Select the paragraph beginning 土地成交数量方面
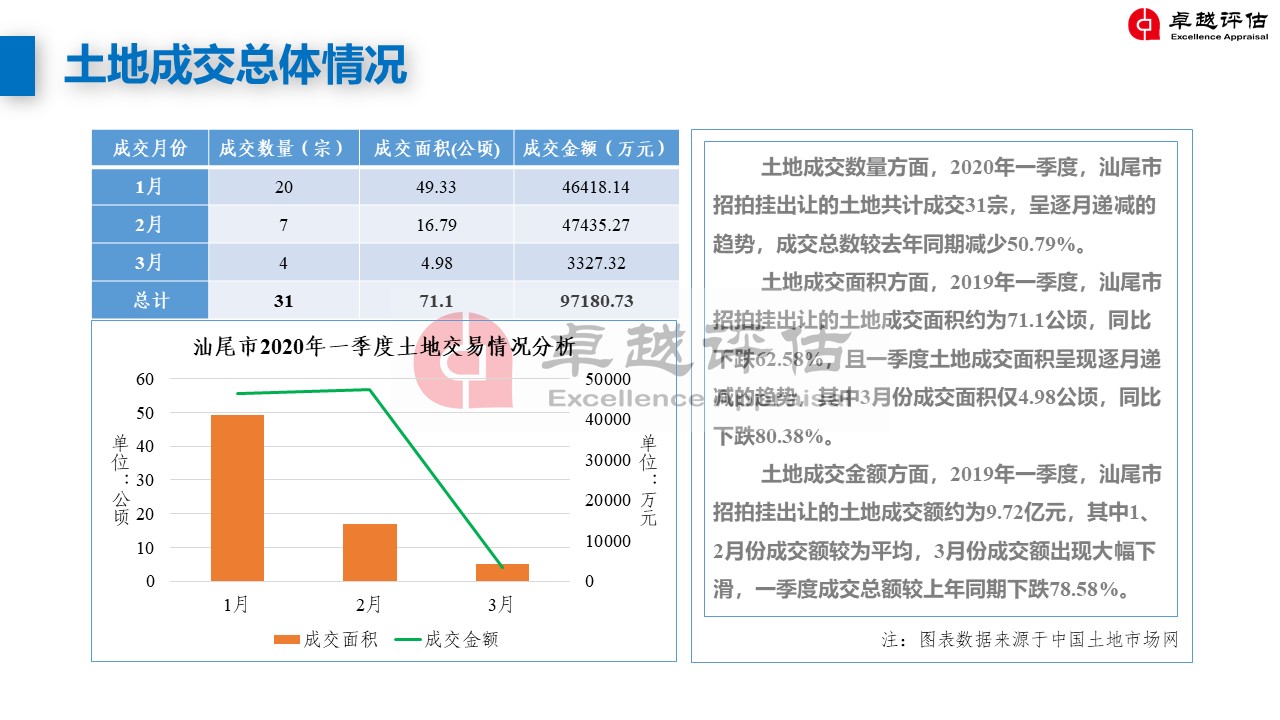The height and width of the screenshot is (720, 1280). tap(937, 205)
